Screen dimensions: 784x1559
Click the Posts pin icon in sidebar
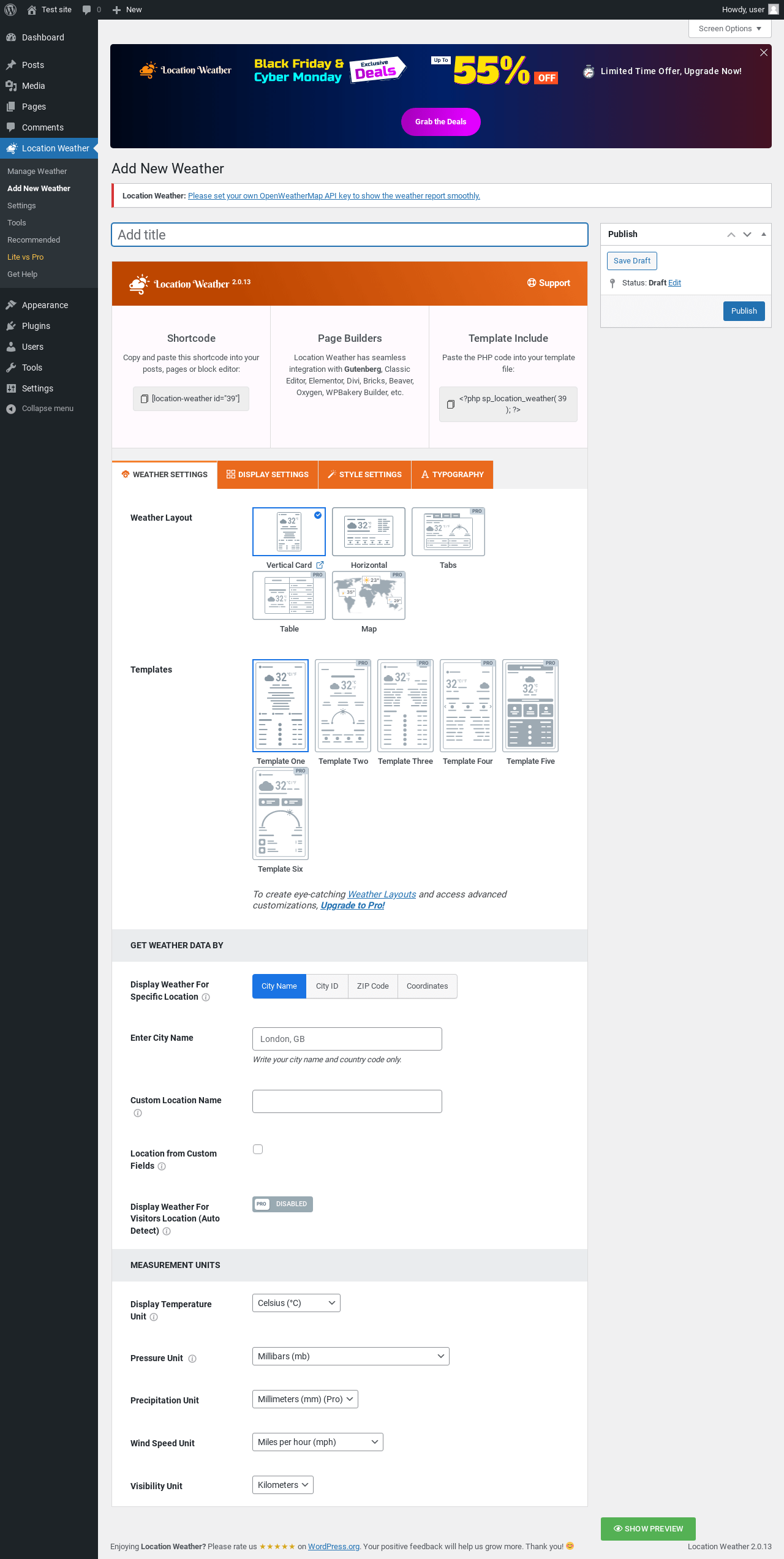11,65
